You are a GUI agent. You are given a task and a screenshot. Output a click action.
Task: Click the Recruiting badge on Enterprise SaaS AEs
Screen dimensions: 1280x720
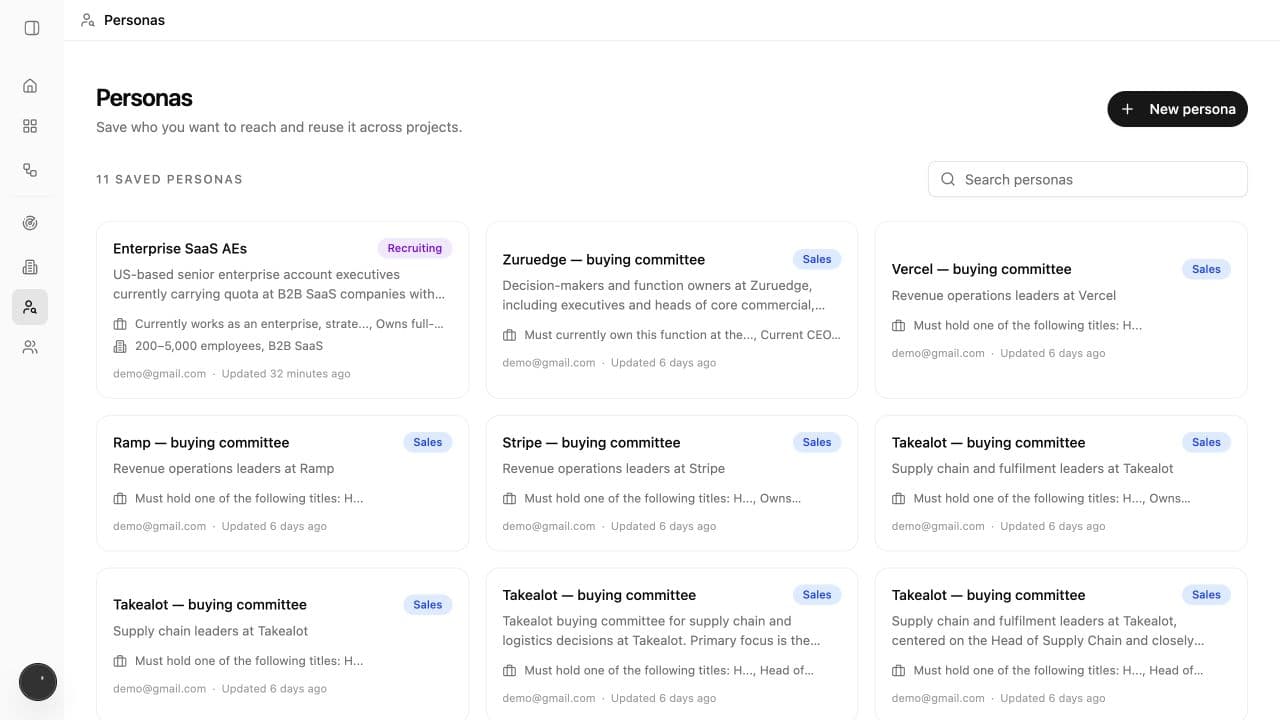click(x=415, y=248)
